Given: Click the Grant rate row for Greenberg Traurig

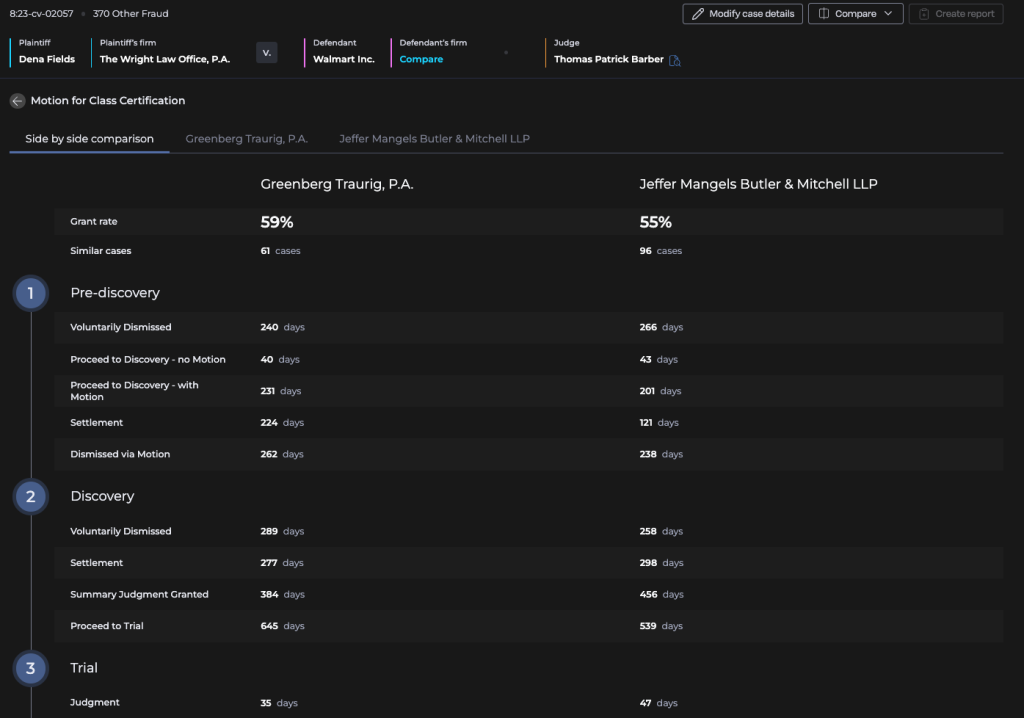Looking at the screenshot, I should point(277,222).
